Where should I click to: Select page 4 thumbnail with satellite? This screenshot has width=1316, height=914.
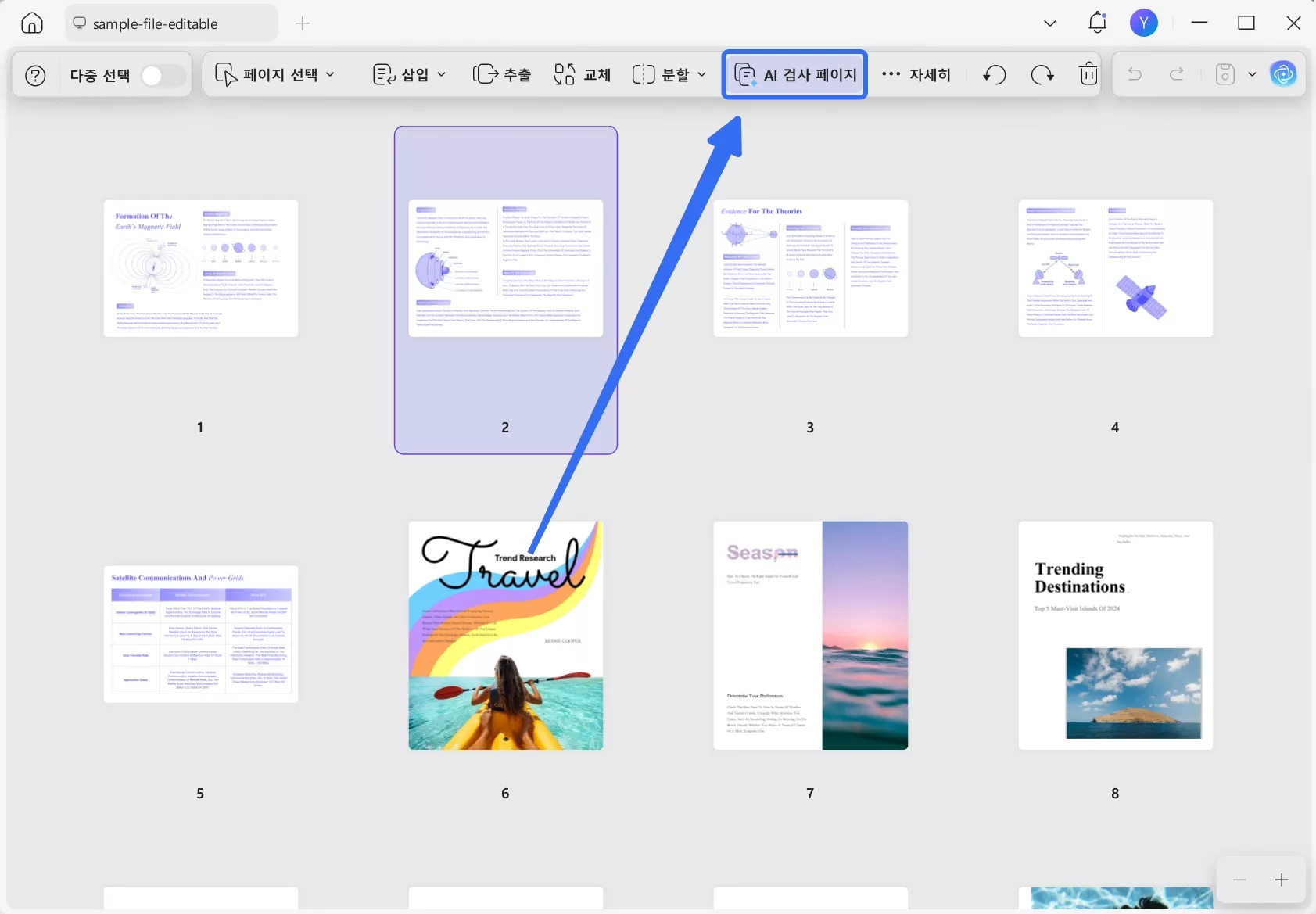pyautogui.click(x=1116, y=268)
